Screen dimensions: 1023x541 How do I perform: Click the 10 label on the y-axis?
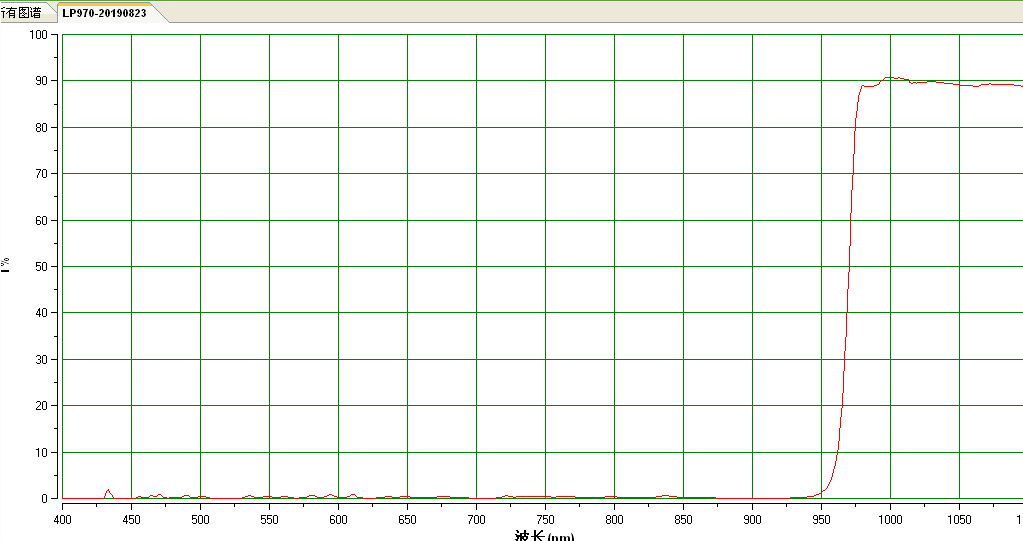42,453
